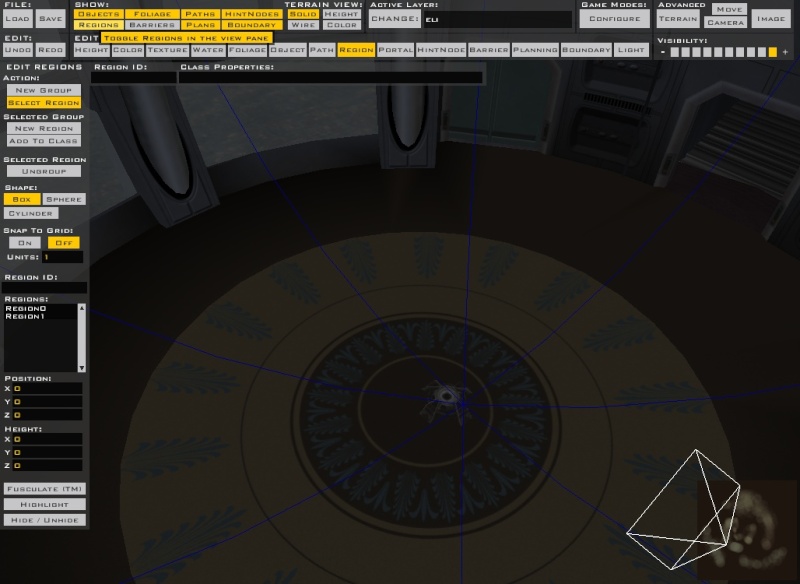The image size is (800, 584).
Task: Click the New Group action button
Action: point(44,90)
